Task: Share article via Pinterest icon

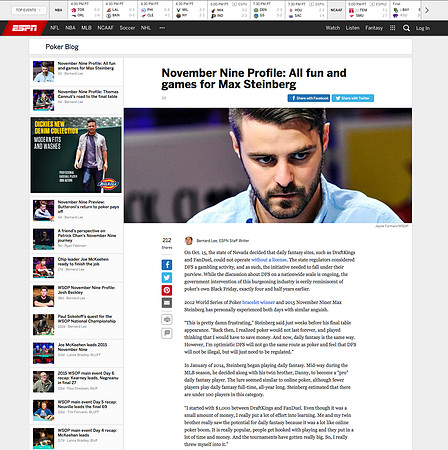Action: coord(167,290)
